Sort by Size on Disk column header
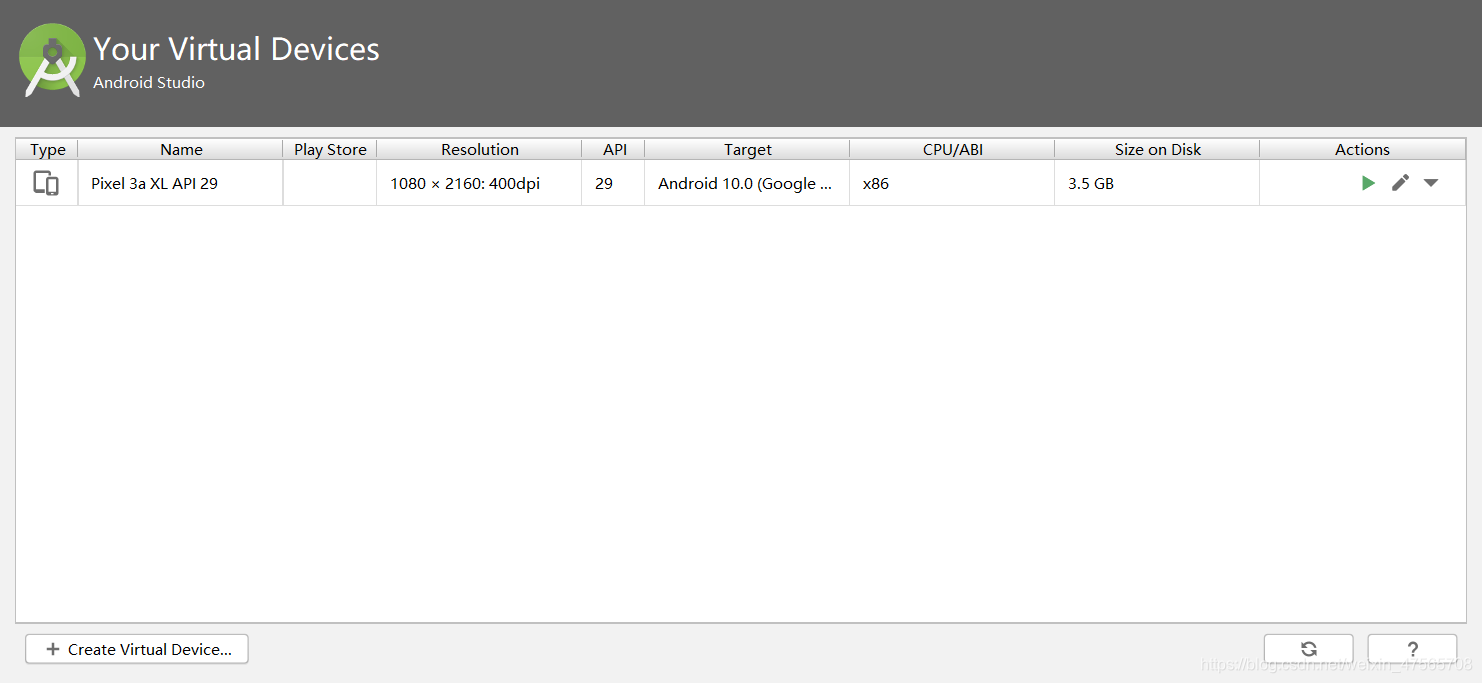 point(1157,149)
